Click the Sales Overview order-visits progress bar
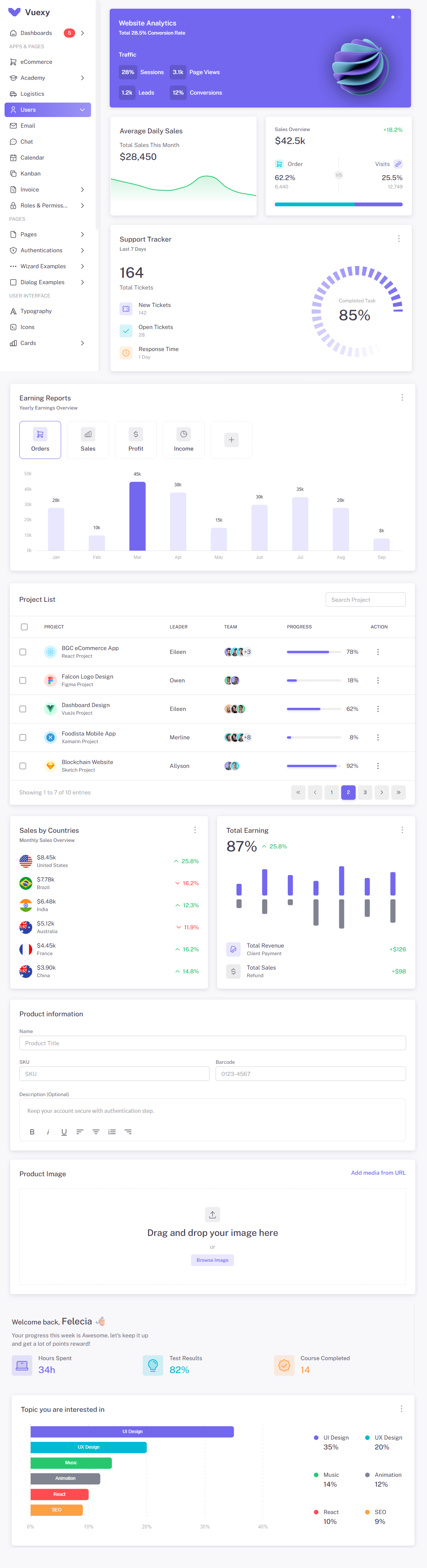 click(338, 204)
